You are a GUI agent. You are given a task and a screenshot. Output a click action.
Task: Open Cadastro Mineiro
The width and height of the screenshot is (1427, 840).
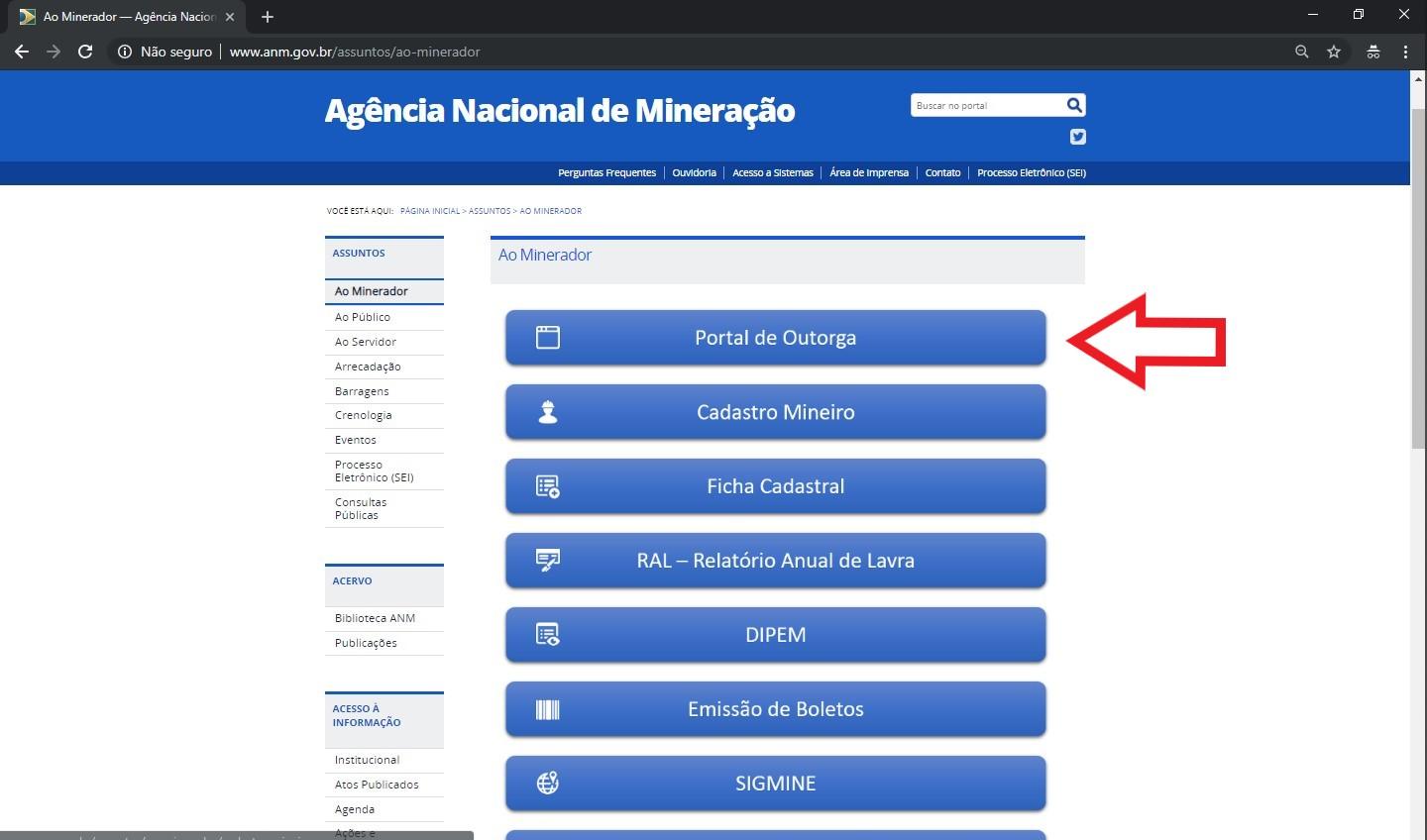pos(776,412)
